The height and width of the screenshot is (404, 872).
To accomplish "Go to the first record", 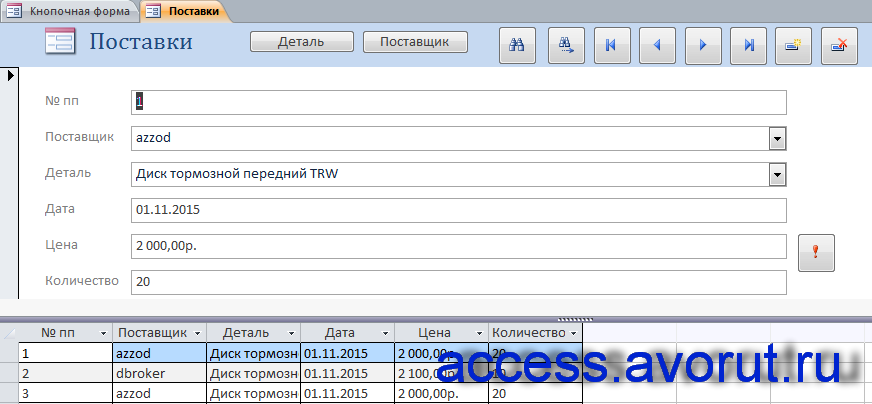I will (612, 45).
